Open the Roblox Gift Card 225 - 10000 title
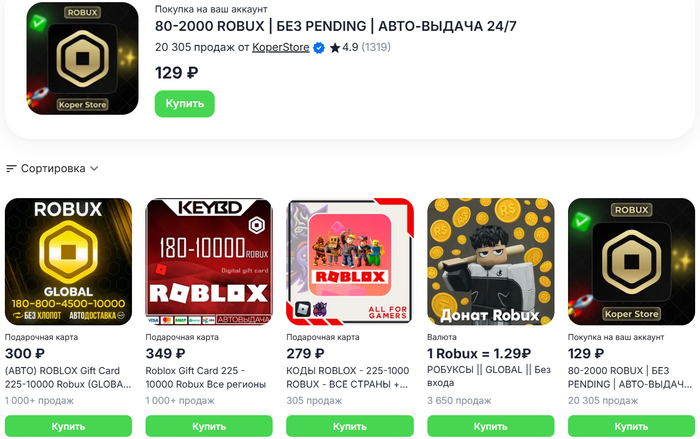The width and height of the screenshot is (700, 439). 208,377
